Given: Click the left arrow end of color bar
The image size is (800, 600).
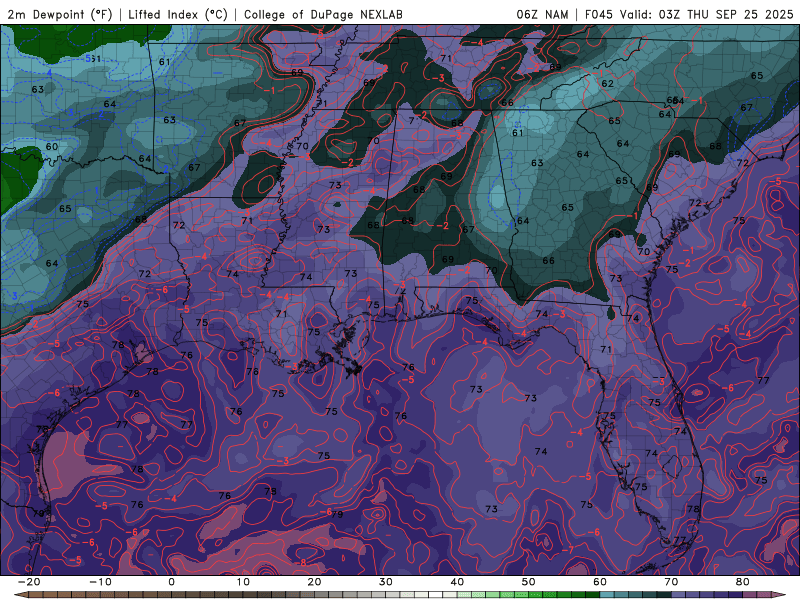Looking at the screenshot, I should point(20,595).
